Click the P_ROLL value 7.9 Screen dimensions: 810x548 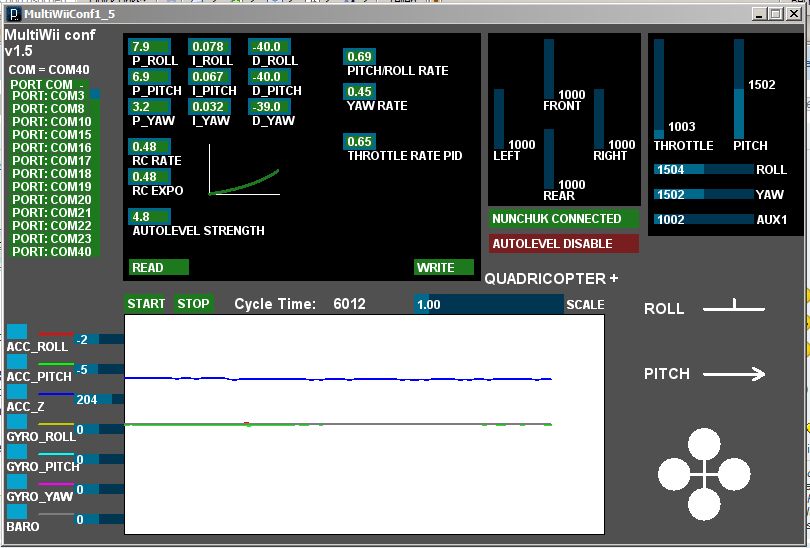coord(149,46)
